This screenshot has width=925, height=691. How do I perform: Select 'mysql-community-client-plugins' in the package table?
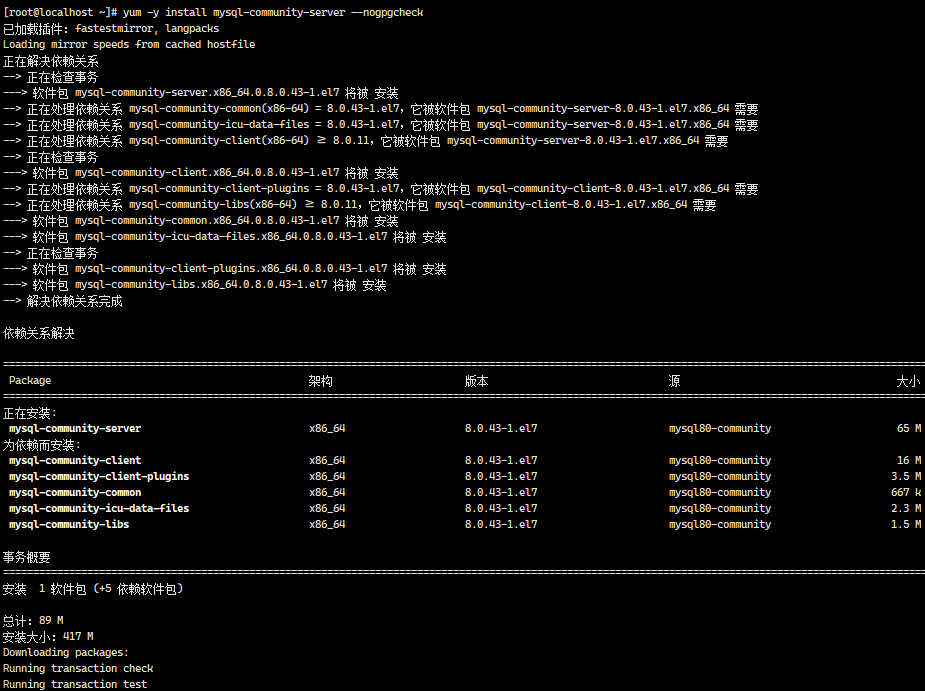coord(99,476)
